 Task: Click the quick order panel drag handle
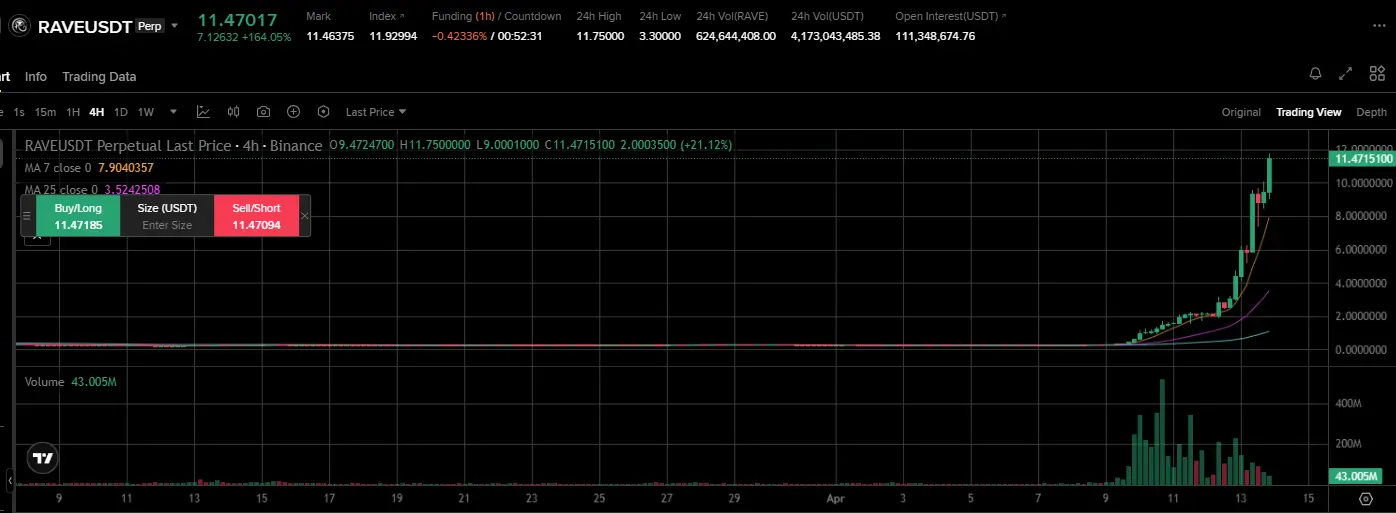27,216
